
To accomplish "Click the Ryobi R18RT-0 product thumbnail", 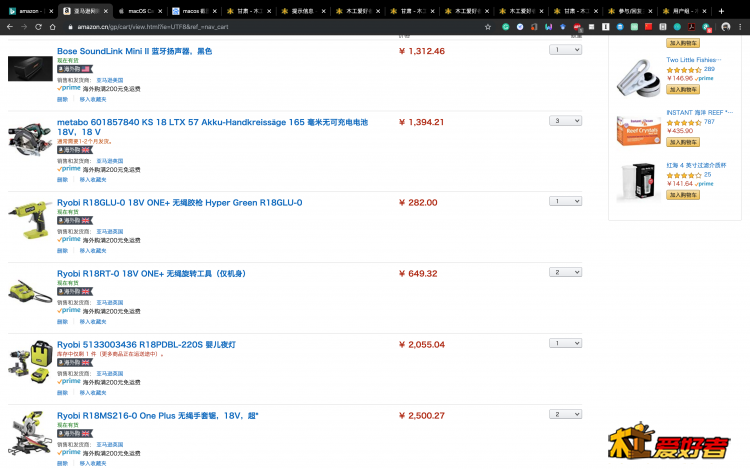I will coord(30,292).
